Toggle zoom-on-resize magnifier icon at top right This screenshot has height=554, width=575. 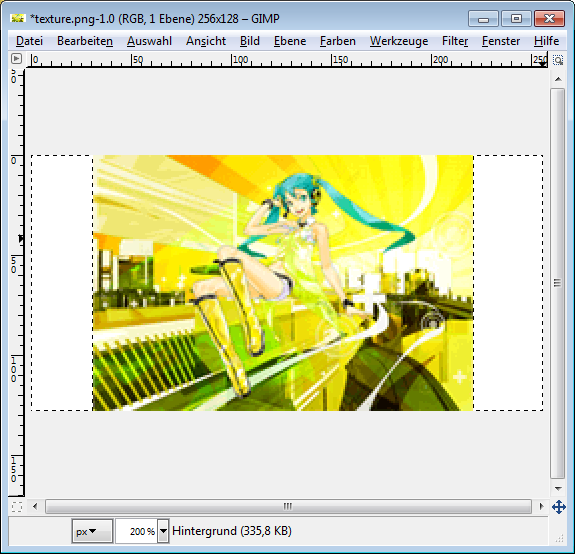558,60
